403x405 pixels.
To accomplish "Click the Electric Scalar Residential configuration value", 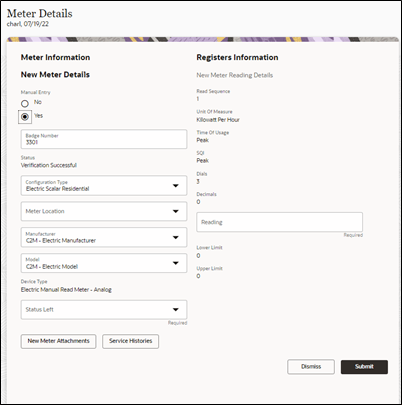I will [58, 189].
